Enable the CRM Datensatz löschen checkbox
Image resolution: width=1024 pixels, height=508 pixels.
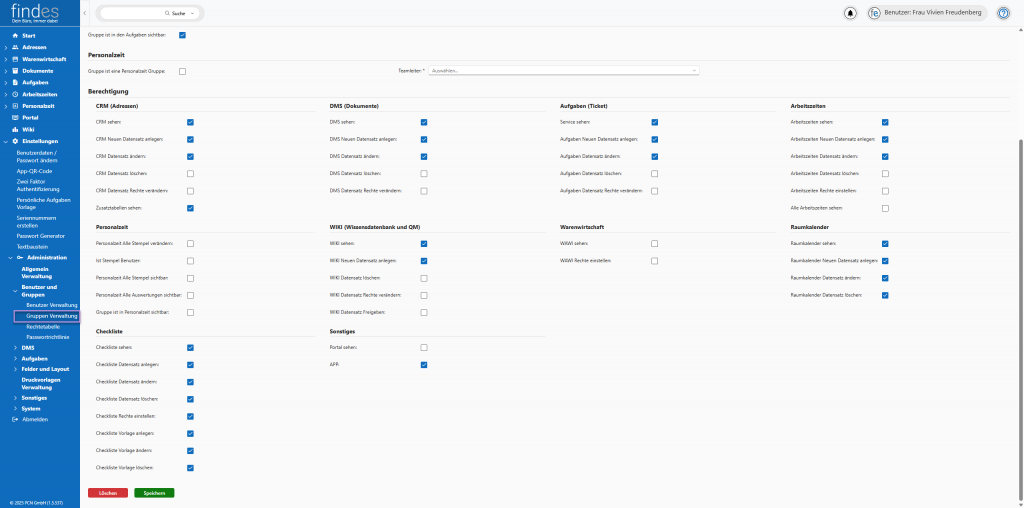click(x=190, y=173)
